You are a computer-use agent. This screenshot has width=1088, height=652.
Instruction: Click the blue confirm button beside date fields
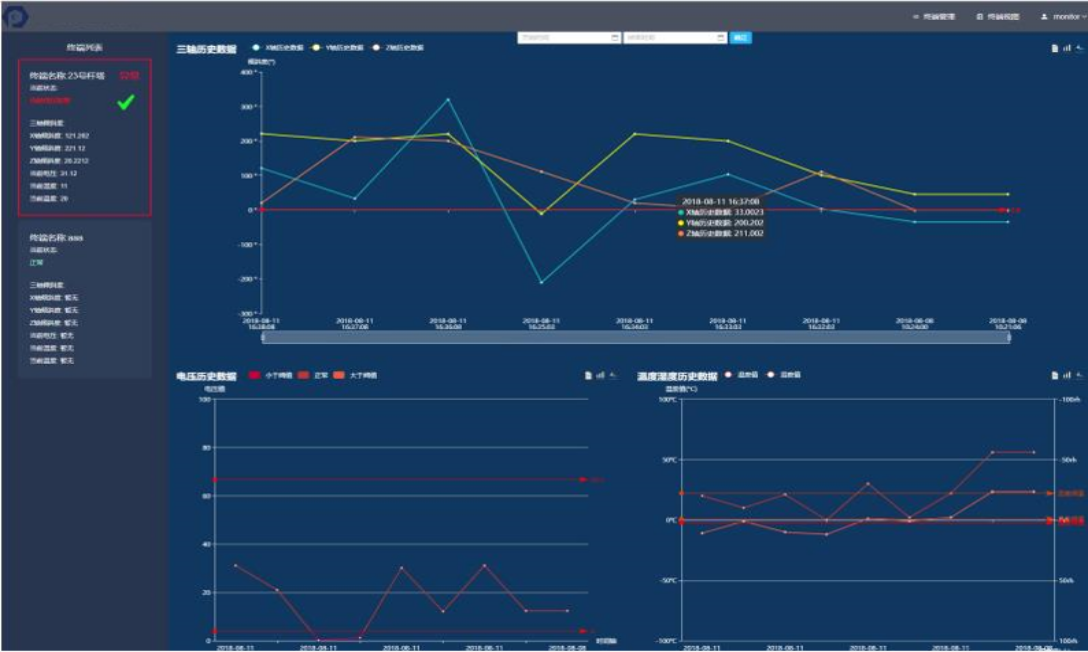point(740,37)
